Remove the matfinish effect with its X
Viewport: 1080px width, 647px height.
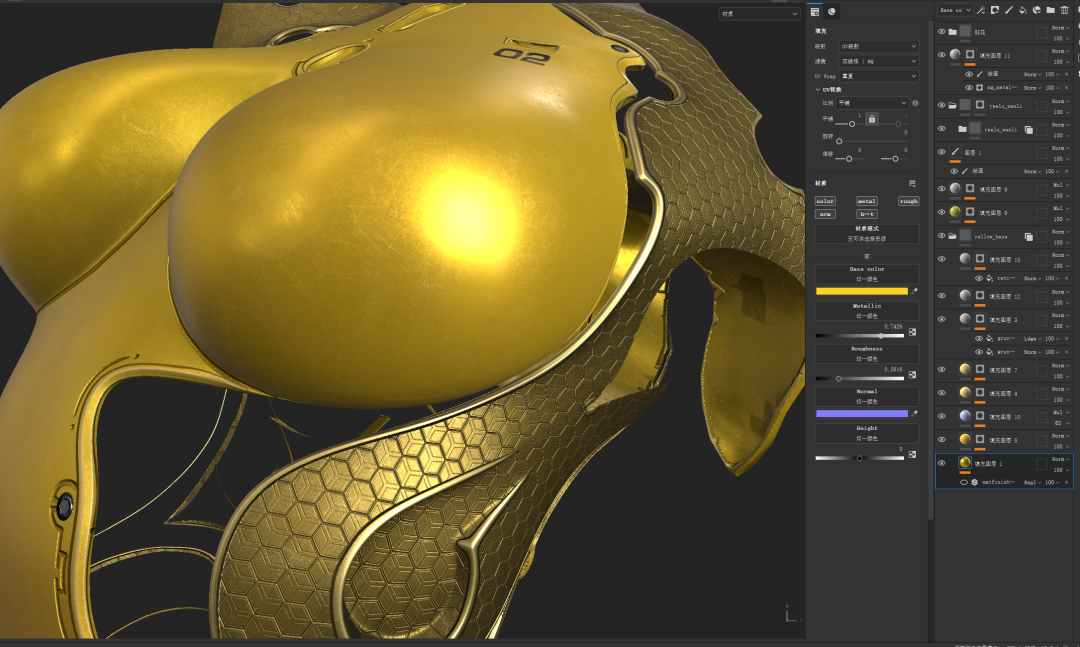(1066, 482)
